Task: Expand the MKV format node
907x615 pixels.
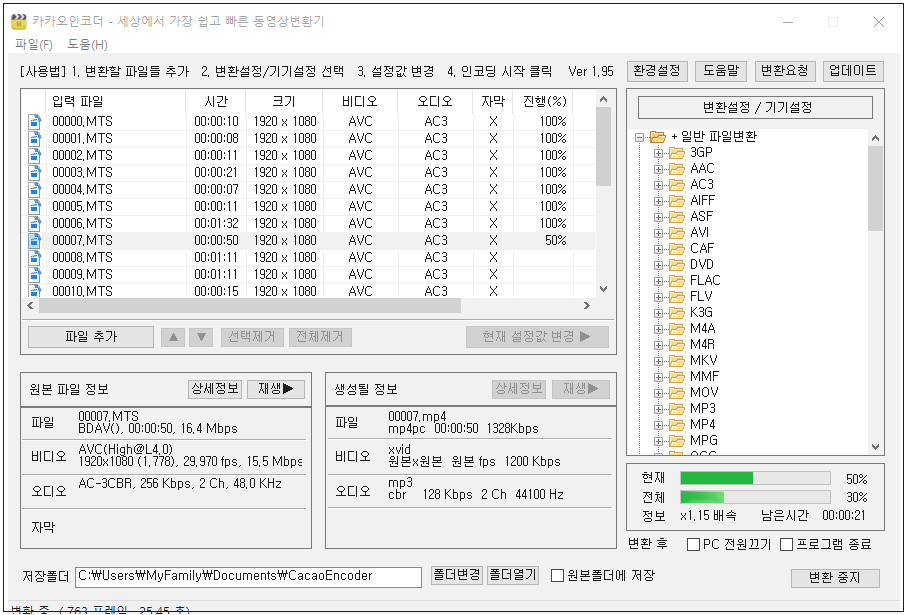Action: tap(658, 362)
